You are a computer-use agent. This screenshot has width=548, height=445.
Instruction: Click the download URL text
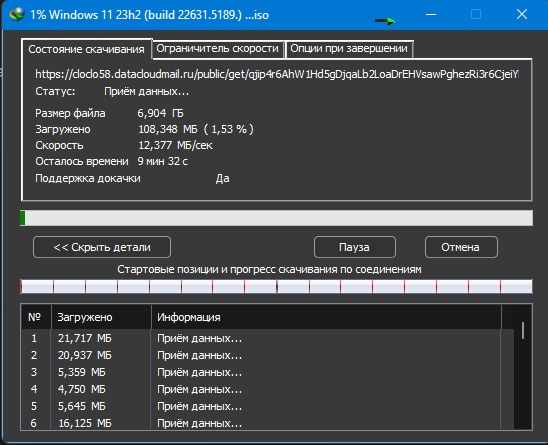click(277, 74)
